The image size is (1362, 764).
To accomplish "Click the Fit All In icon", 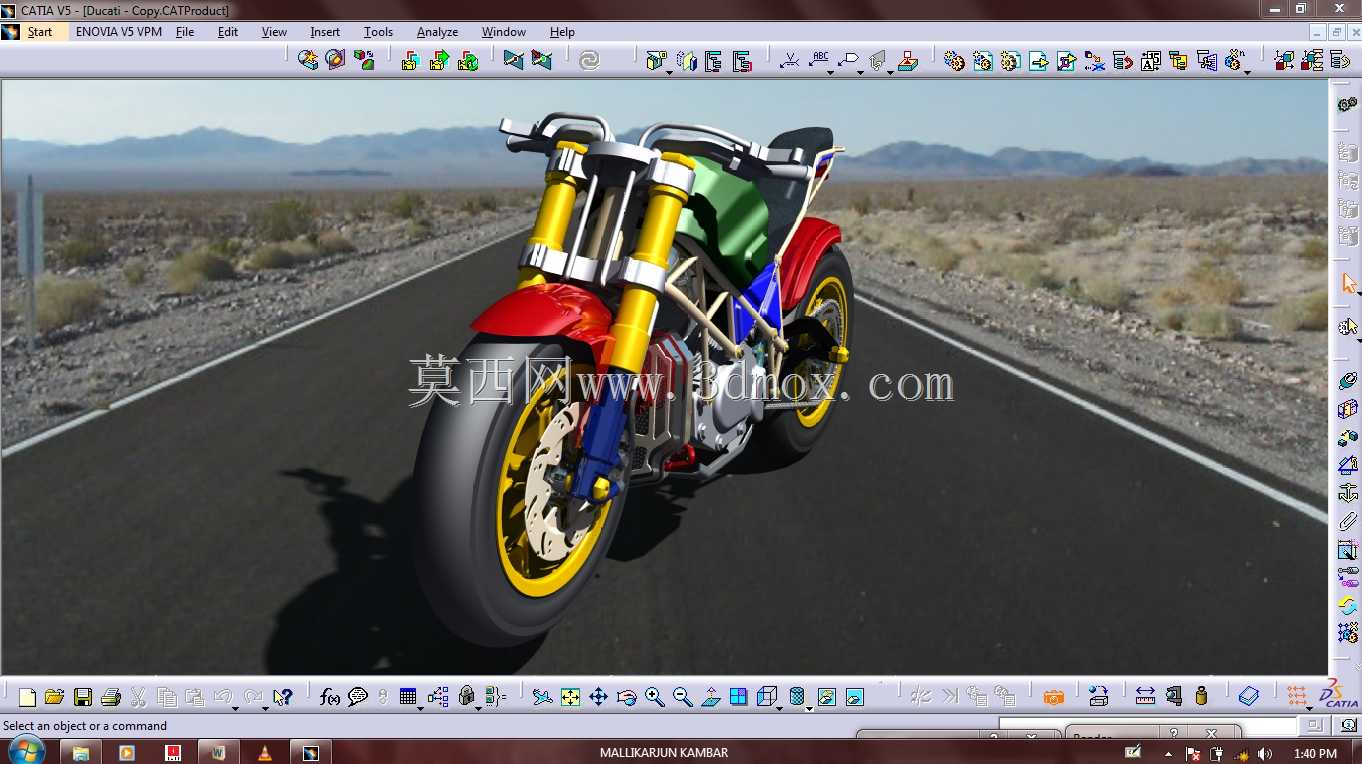I will coord(570,697).
